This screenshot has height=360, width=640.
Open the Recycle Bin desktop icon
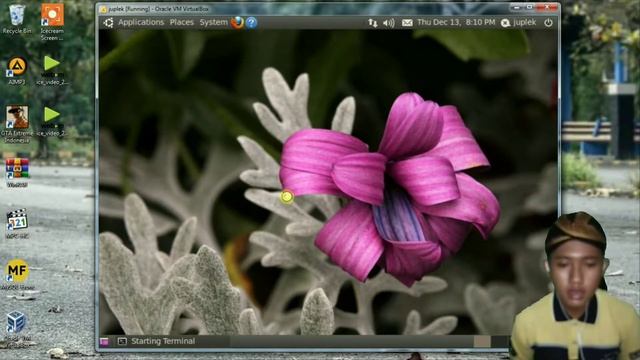17,19
